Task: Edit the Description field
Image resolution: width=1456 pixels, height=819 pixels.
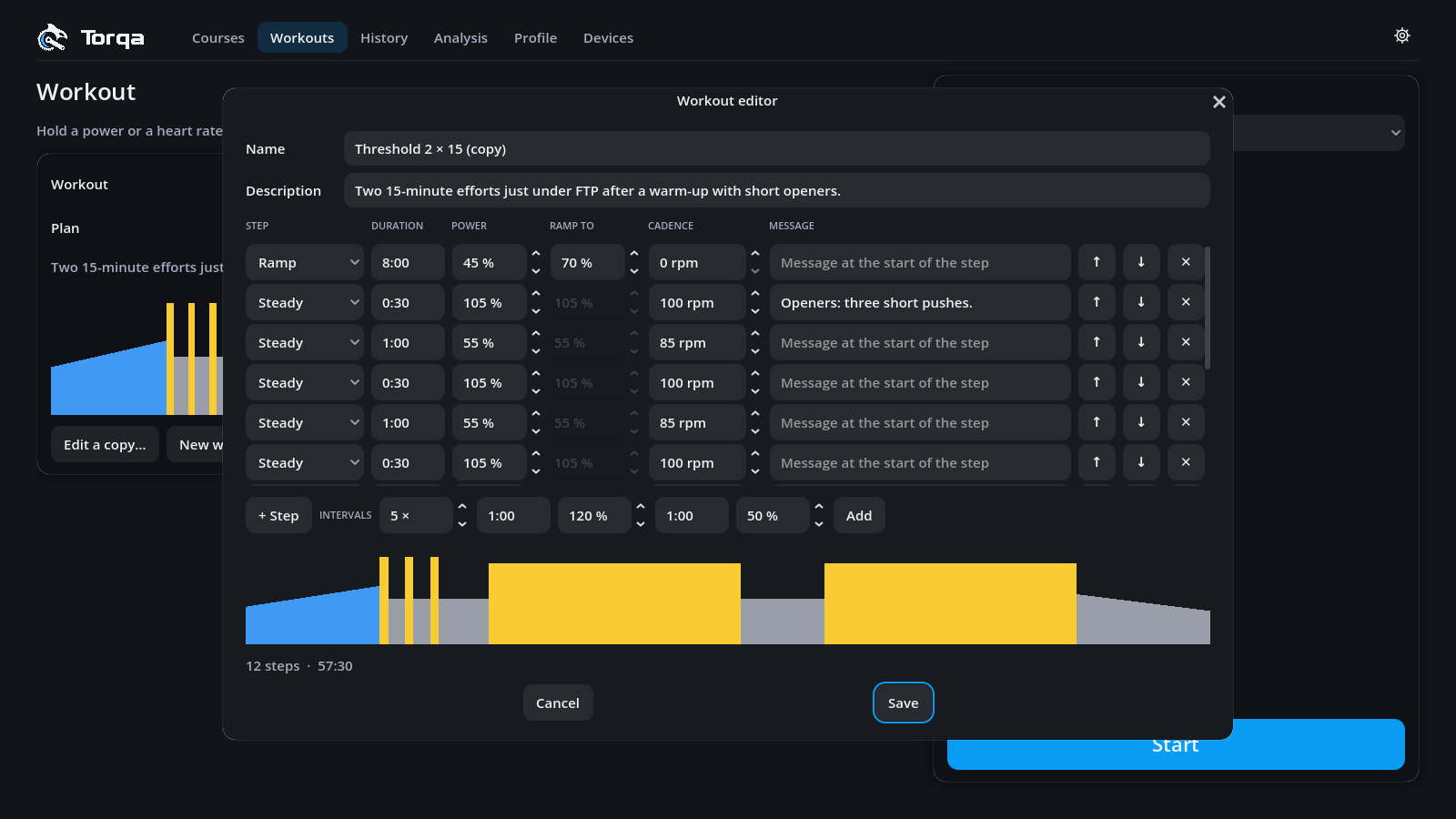Action: (x=777, y=190)
